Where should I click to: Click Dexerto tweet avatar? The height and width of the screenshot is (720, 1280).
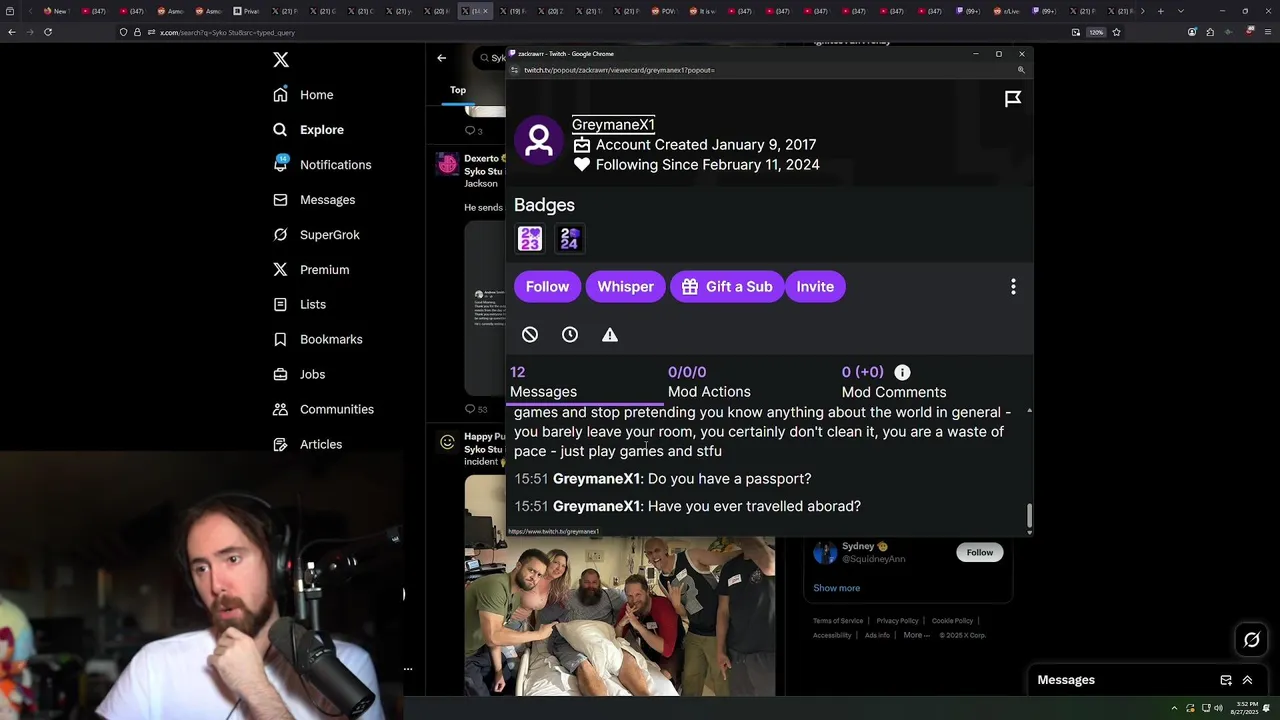[447, 163]
